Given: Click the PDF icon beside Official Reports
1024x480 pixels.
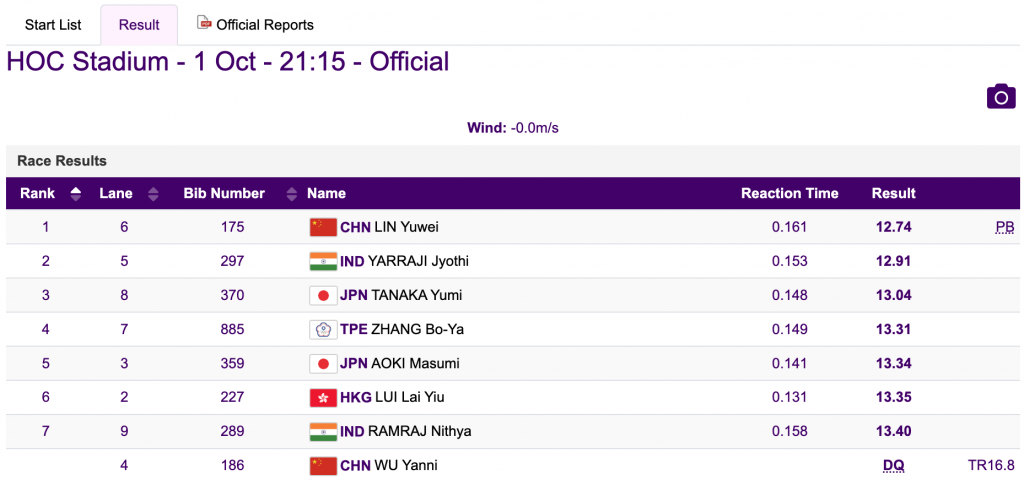Looking at the screenshot, I should [205, 23].
